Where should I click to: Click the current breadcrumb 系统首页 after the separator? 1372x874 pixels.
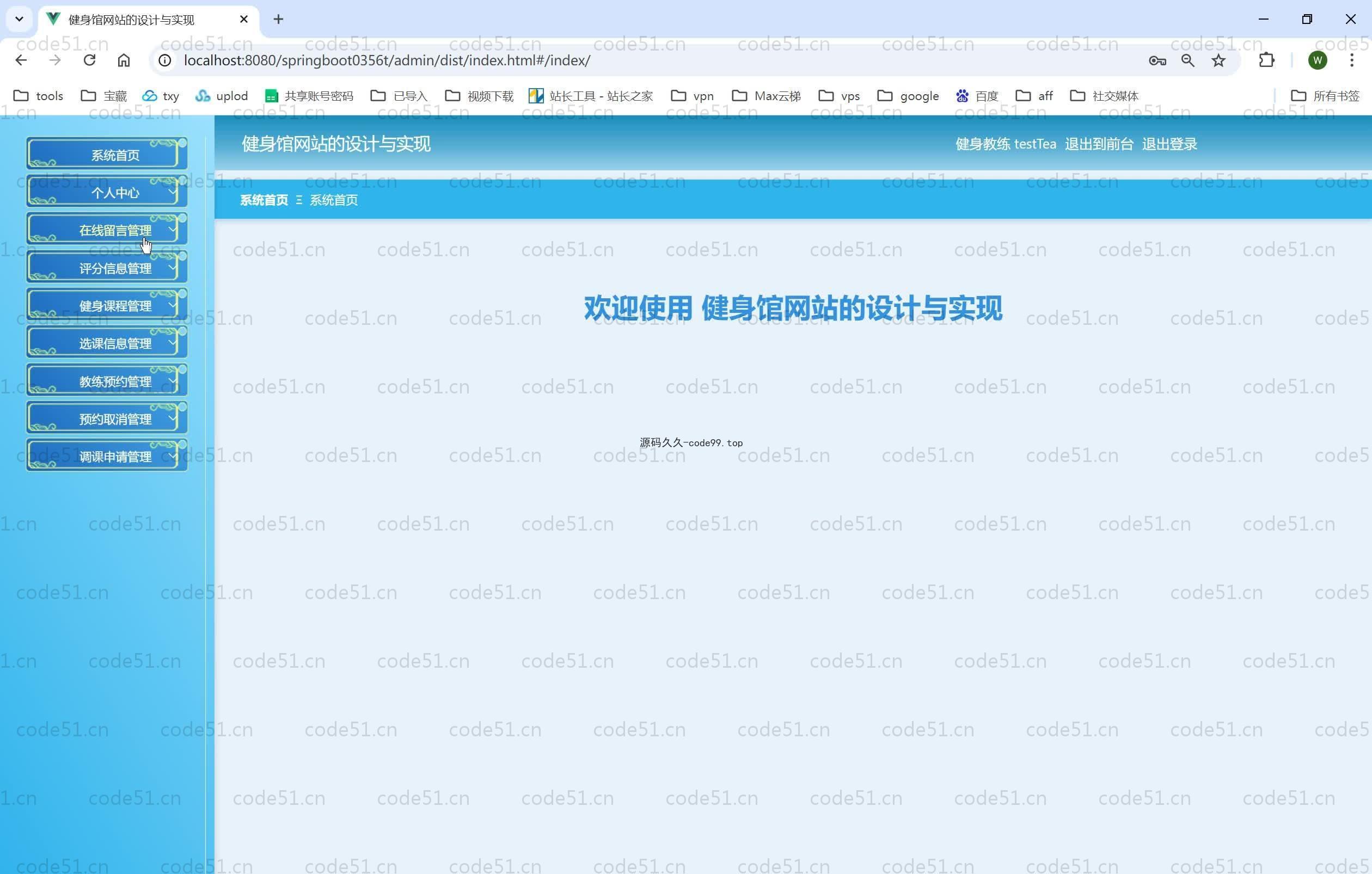tap(334, 200)
